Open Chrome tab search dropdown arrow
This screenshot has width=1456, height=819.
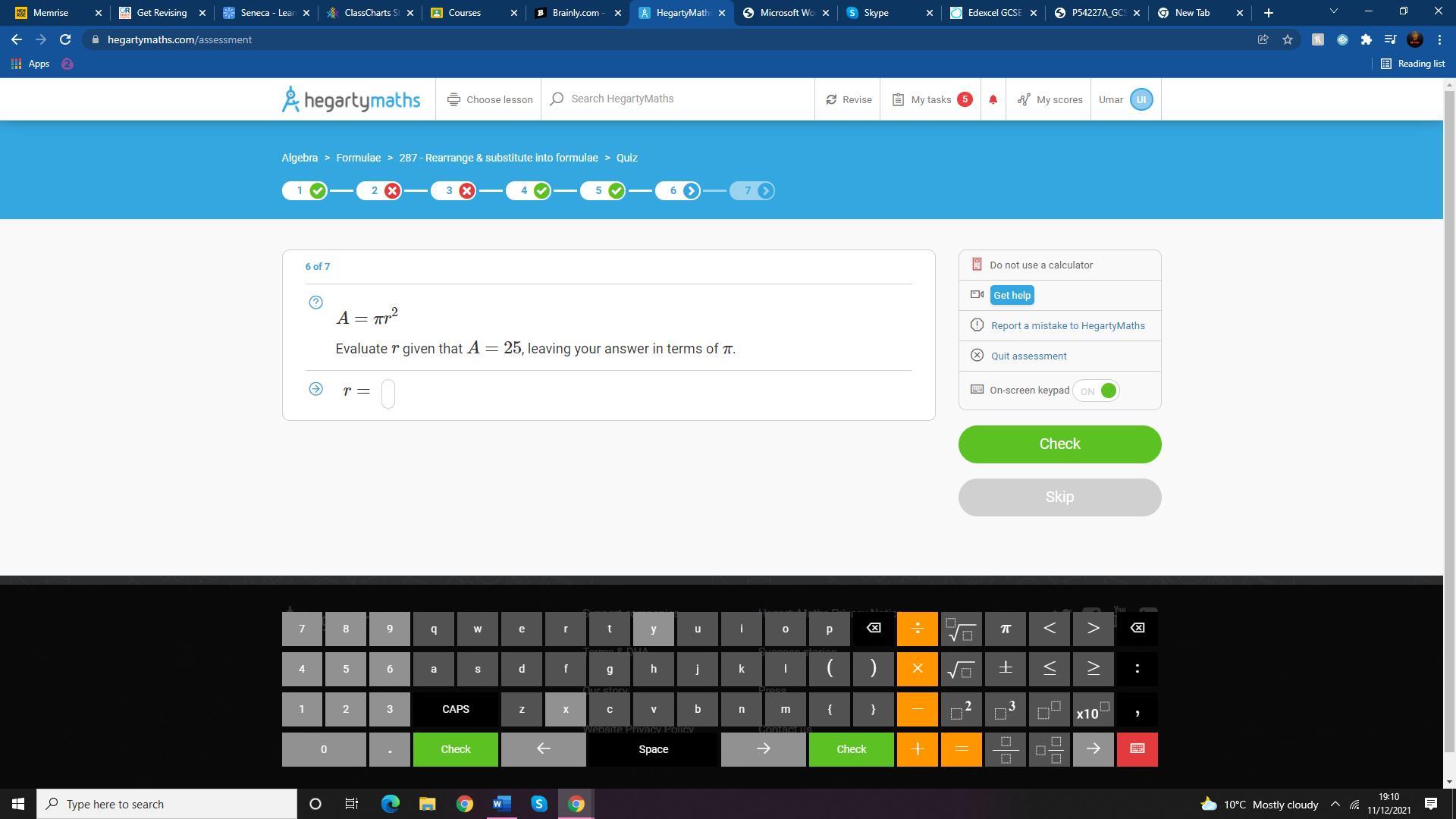(x=1333, y=12)
